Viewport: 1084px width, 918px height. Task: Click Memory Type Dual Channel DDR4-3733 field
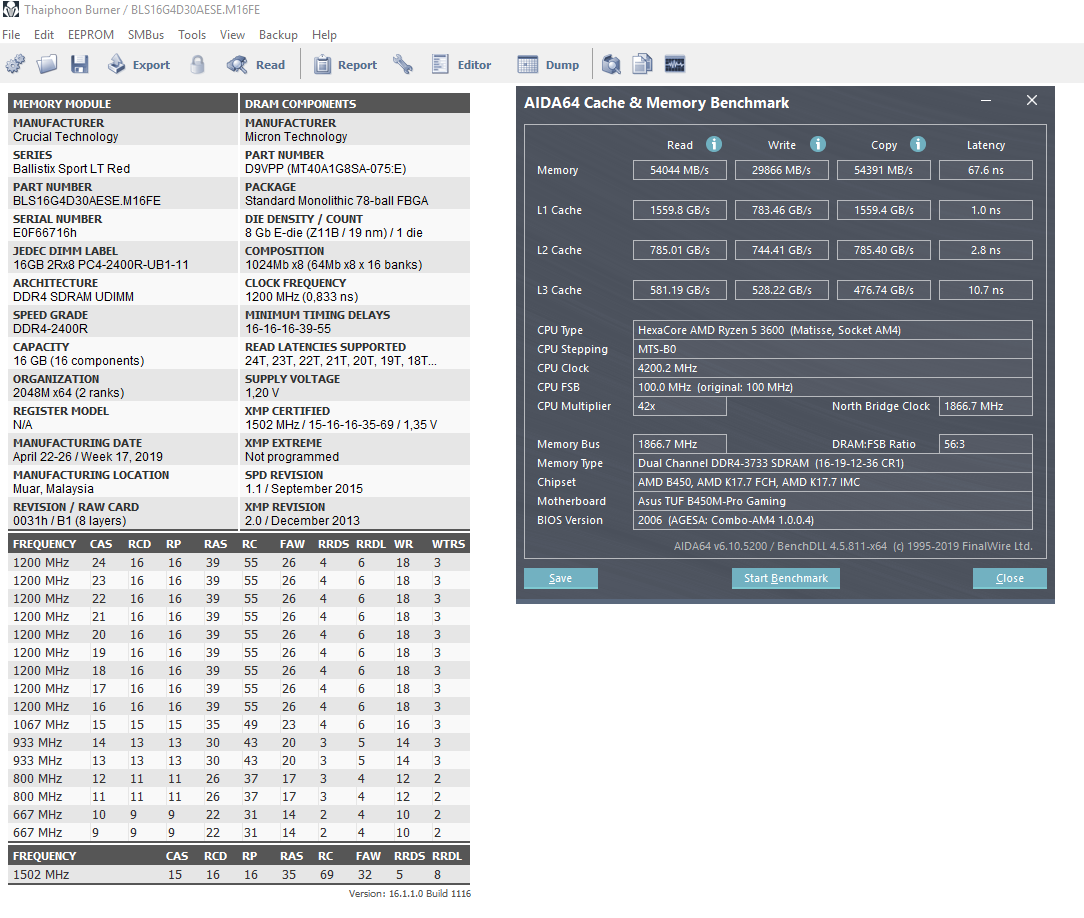click(x=832, y=463)
